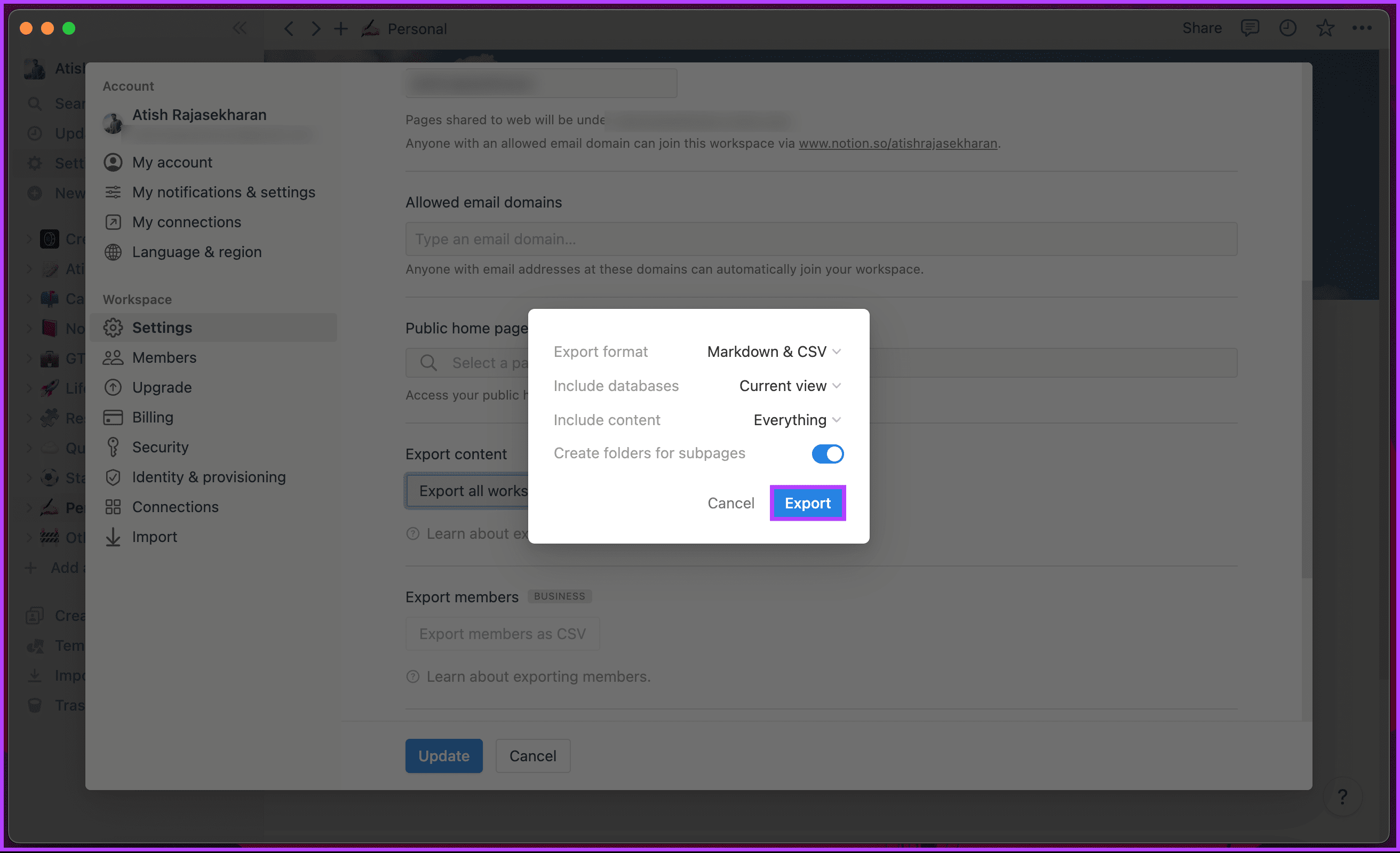The width and height of the screenshot is (1400, 853).
Task: Click the Add a page plus icon
Action: pyautogui.click(x=31, y=568)
